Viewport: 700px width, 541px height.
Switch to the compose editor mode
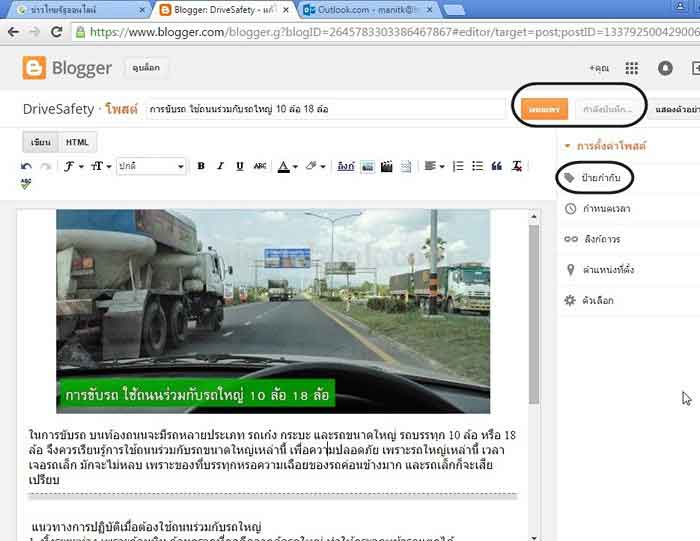tap(41, 142)
